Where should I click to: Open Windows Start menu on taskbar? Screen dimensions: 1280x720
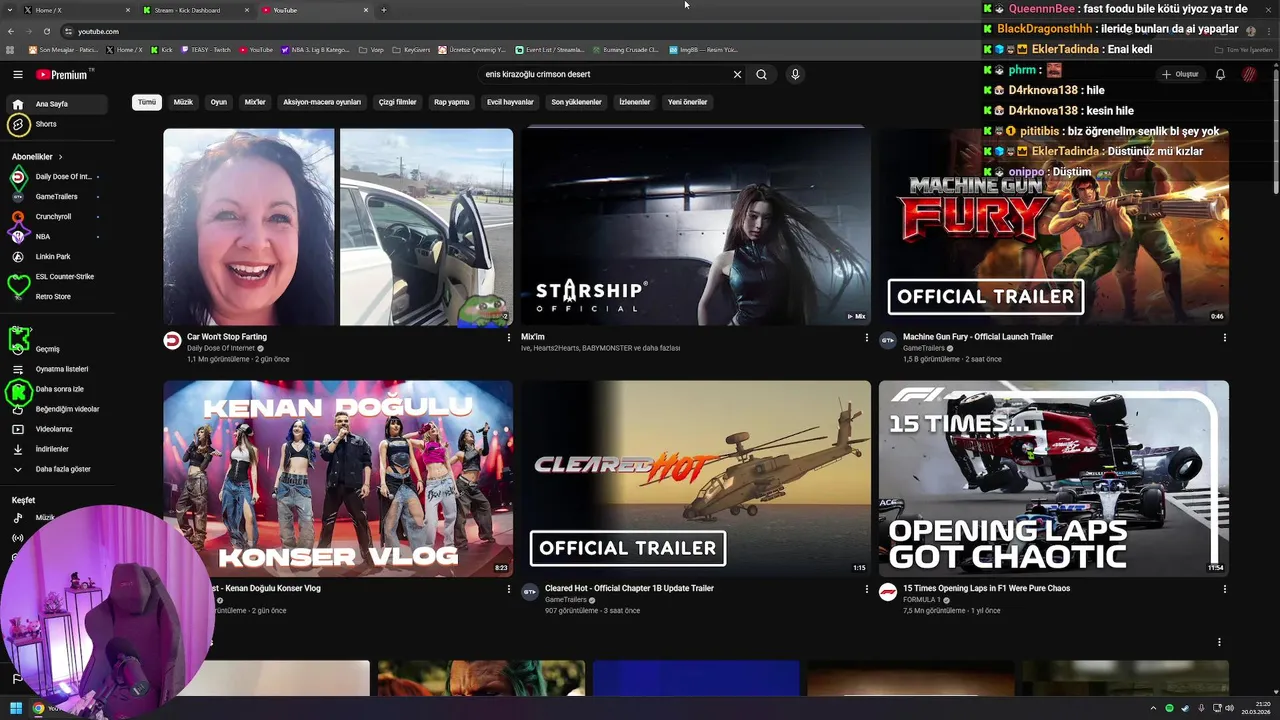(x=16, y=708)
